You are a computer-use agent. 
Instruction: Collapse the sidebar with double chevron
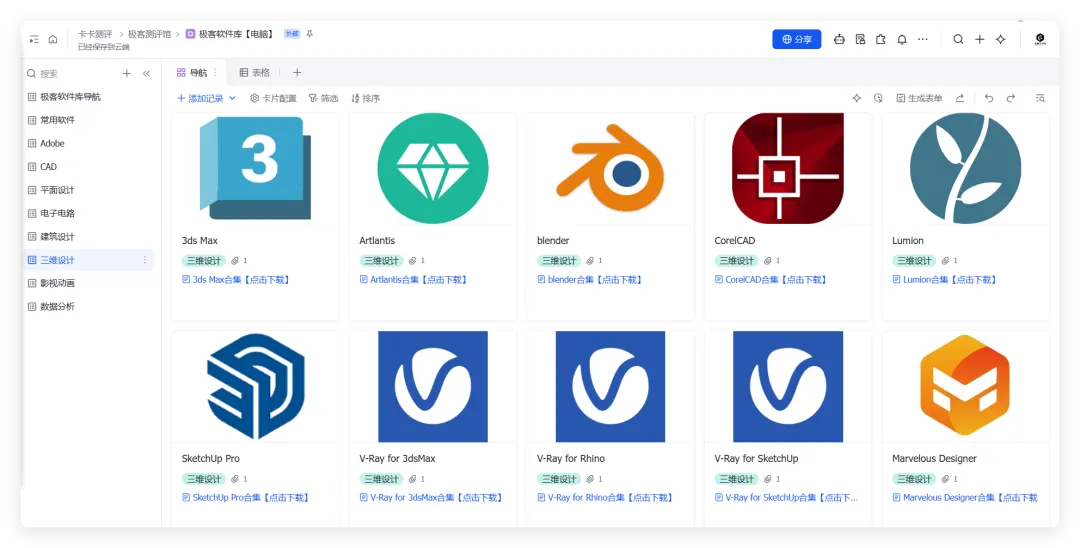pos(146,74)
